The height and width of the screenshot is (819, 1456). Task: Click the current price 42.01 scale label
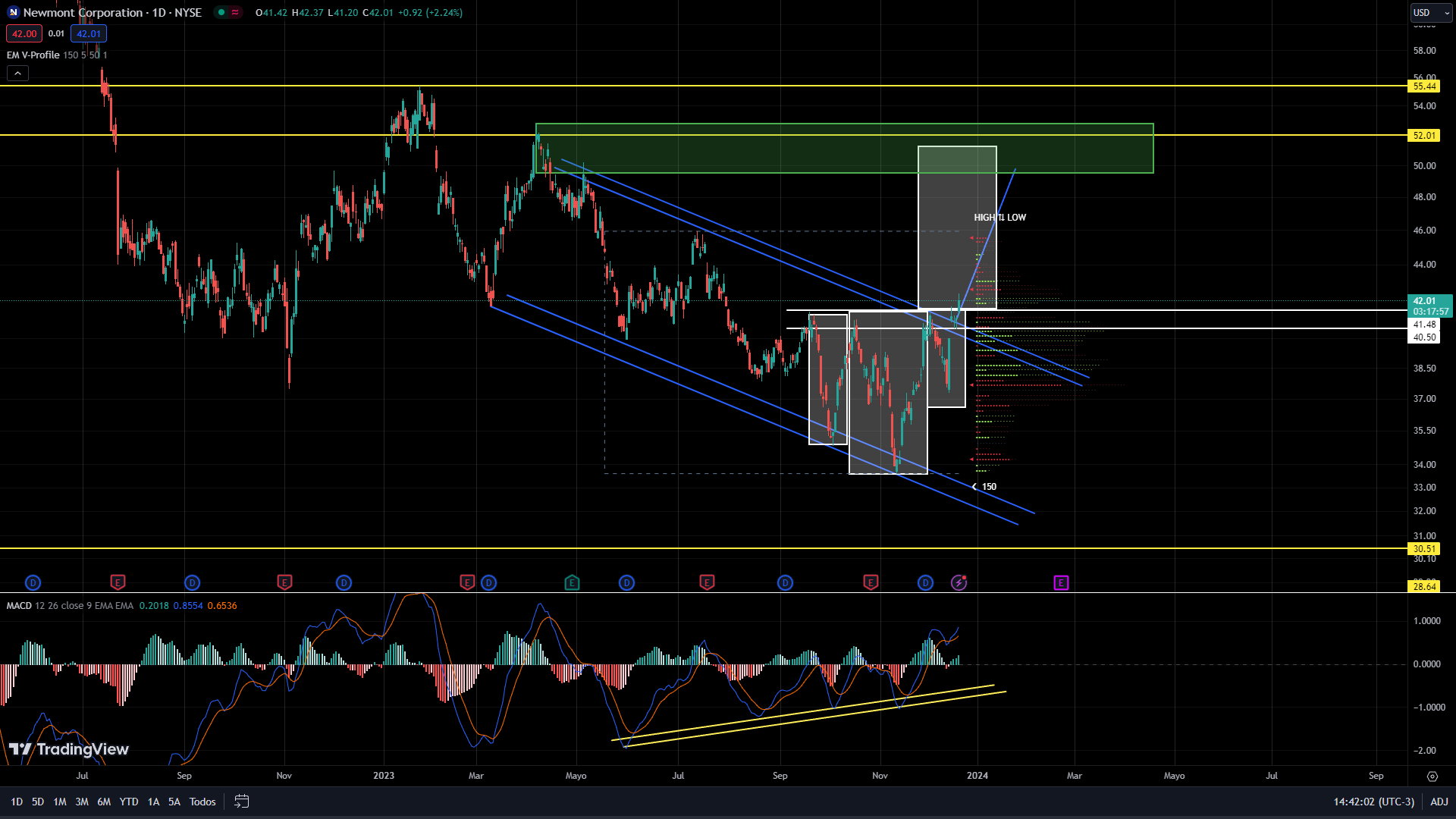[x=1429, y=306]
